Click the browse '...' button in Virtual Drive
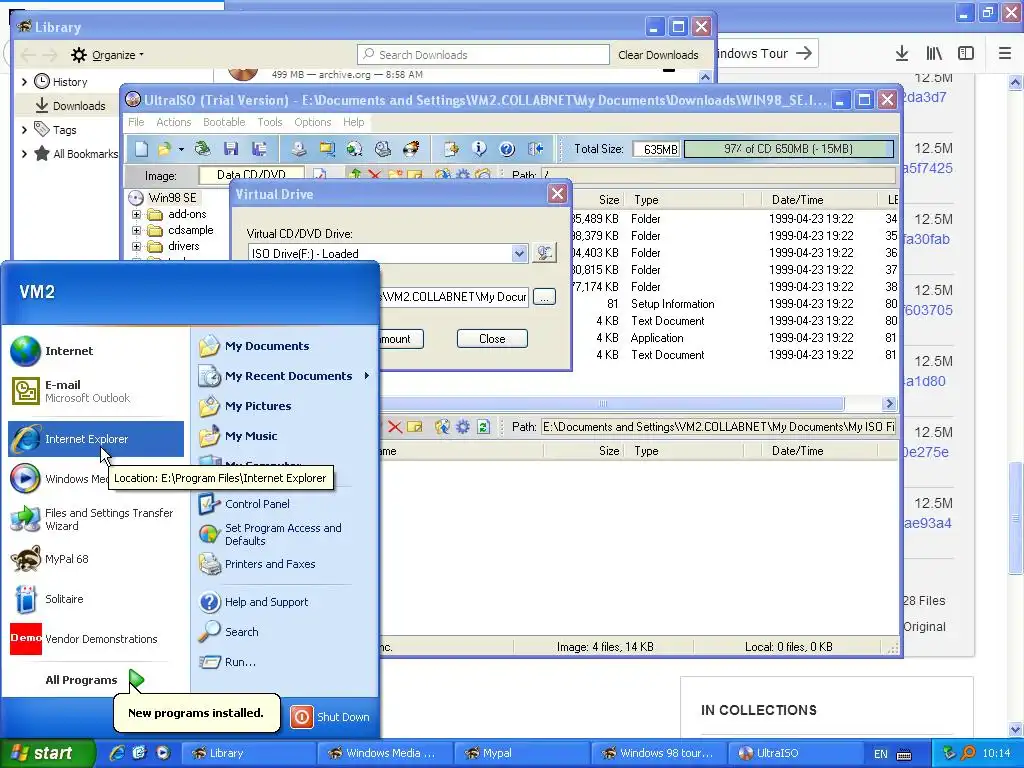The width and height of the screenshot is (1024, 768). point(544,297)
